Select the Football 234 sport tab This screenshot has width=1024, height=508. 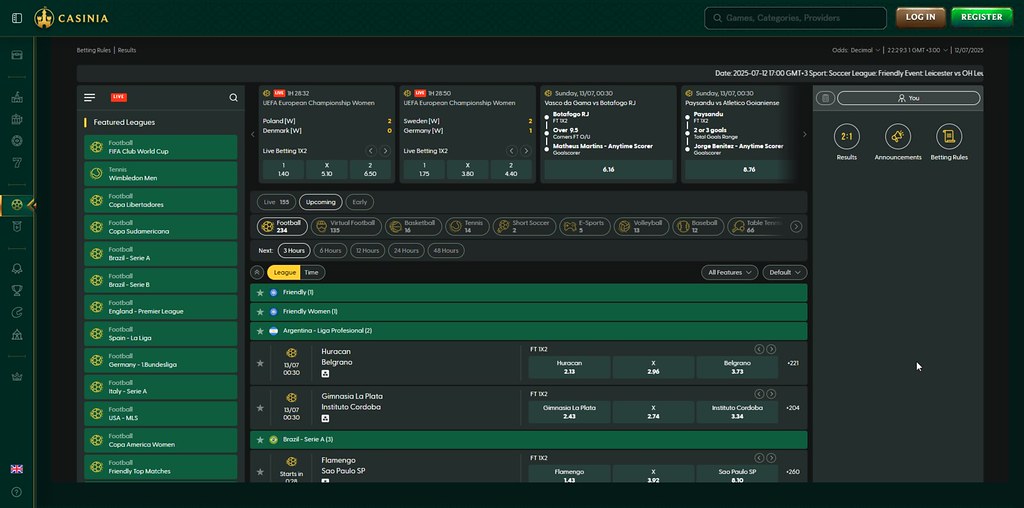click(282, 227)
